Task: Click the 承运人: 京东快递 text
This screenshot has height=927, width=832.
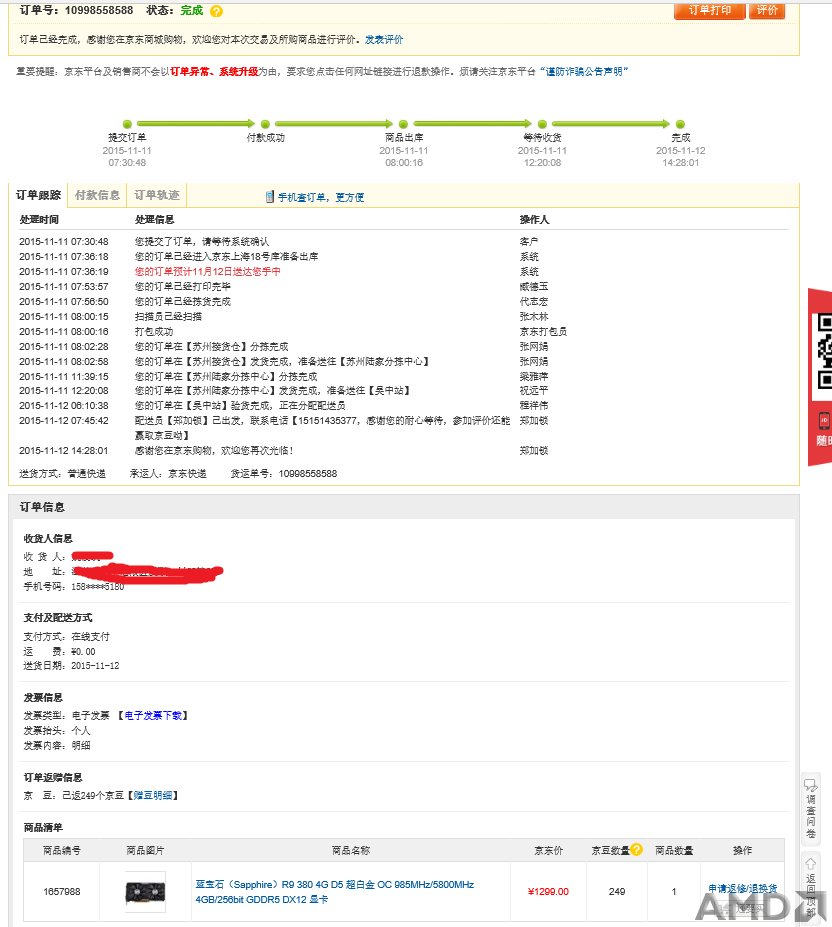Action: pos(168,474)
